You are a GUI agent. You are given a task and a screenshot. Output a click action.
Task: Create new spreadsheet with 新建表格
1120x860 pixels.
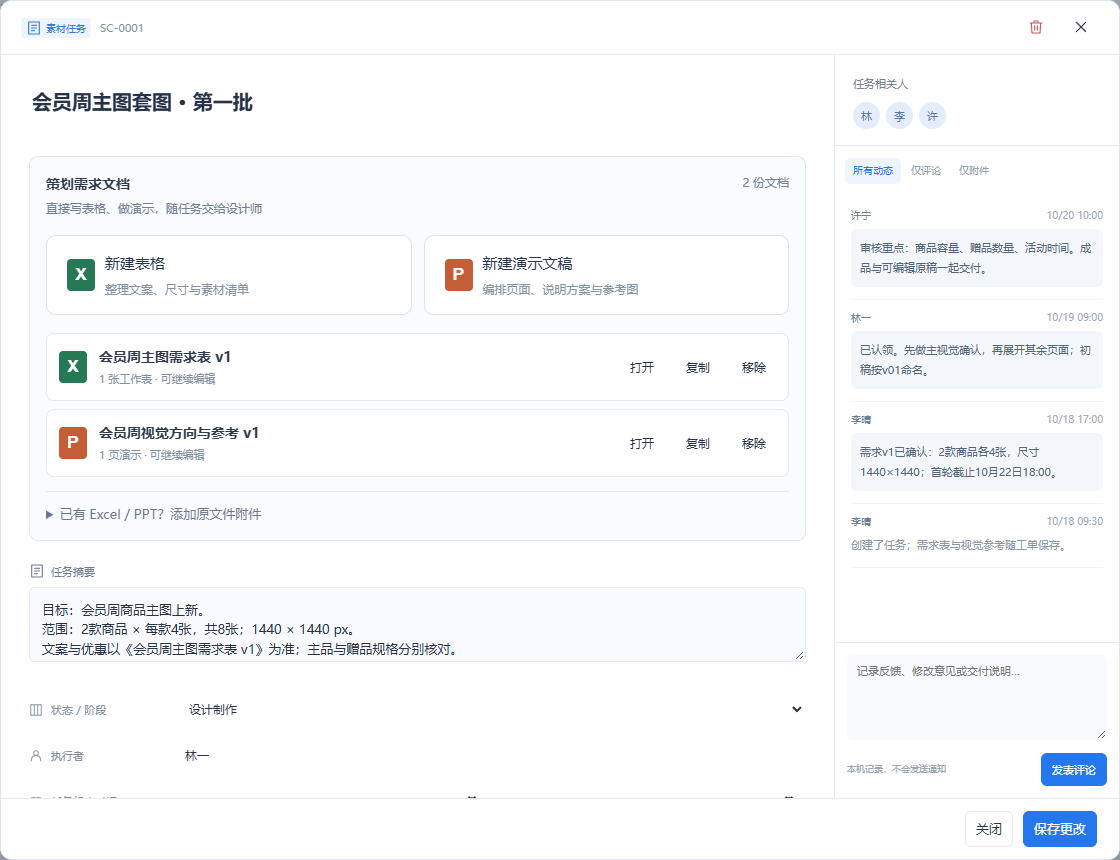click(229, 275)
